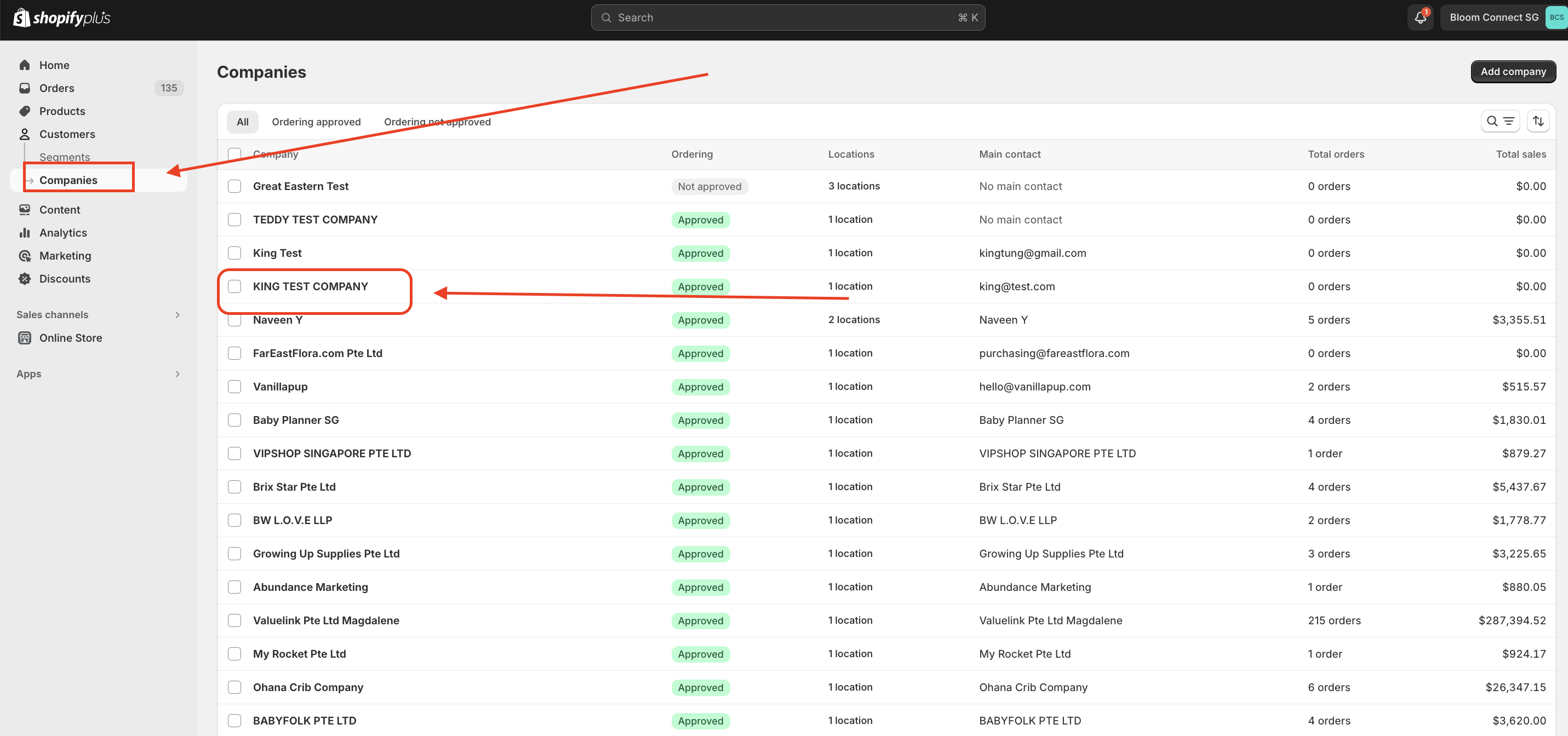The width and height of the screenshot is (1568, 736).
Task: Open Valuelink Pte Ltd Magdalene company
Action: coord(327,620)
